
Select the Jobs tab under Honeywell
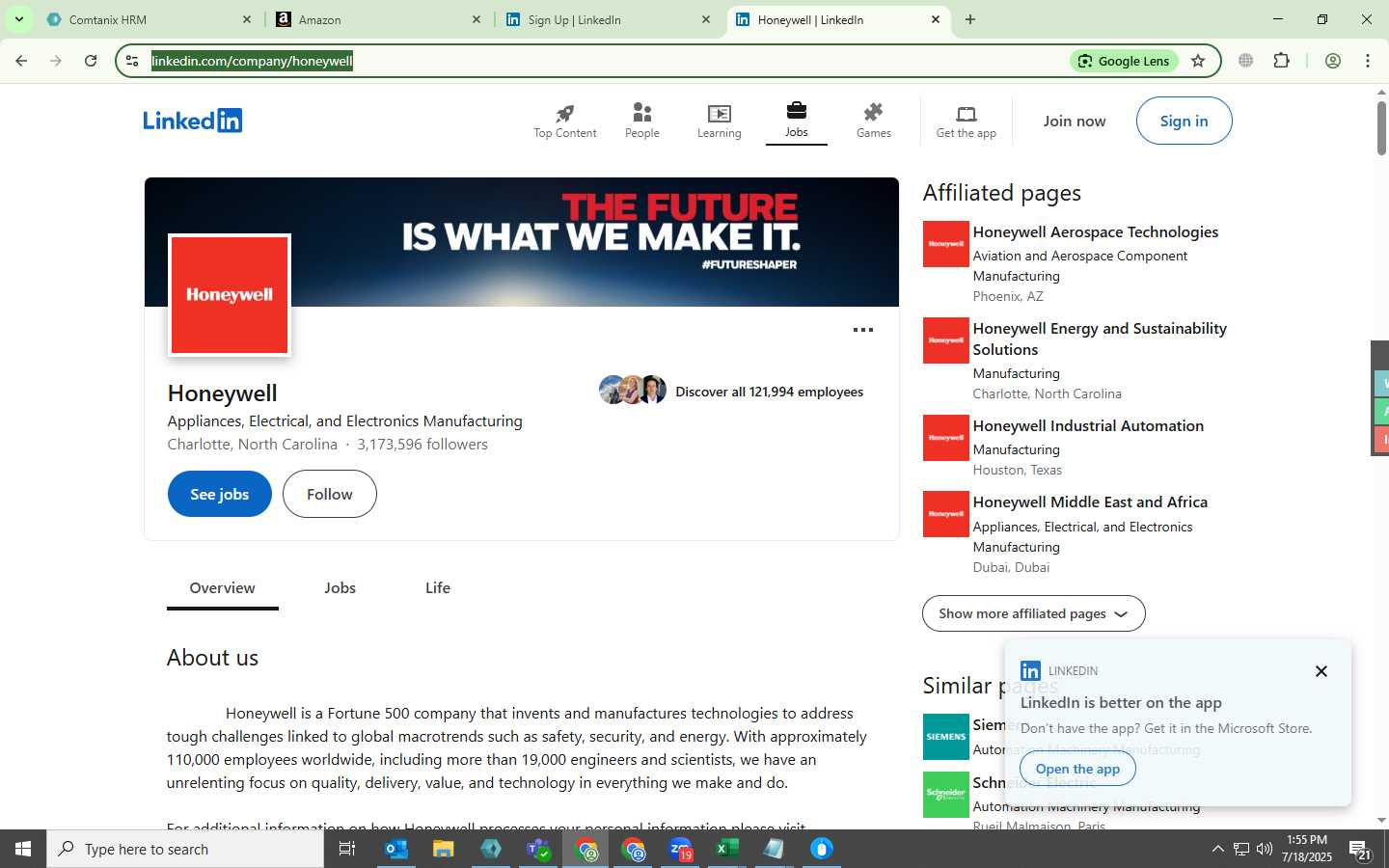(x=340, y=588)
